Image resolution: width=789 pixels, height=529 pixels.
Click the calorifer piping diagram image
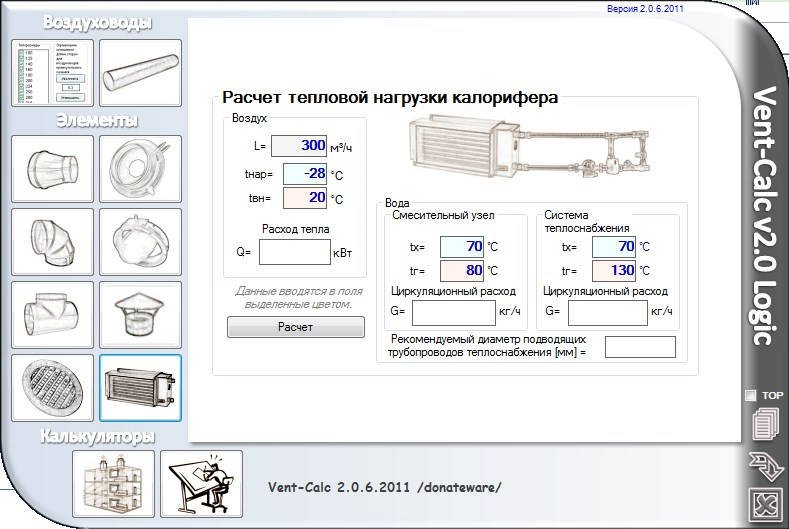click(x=528, y=147)
